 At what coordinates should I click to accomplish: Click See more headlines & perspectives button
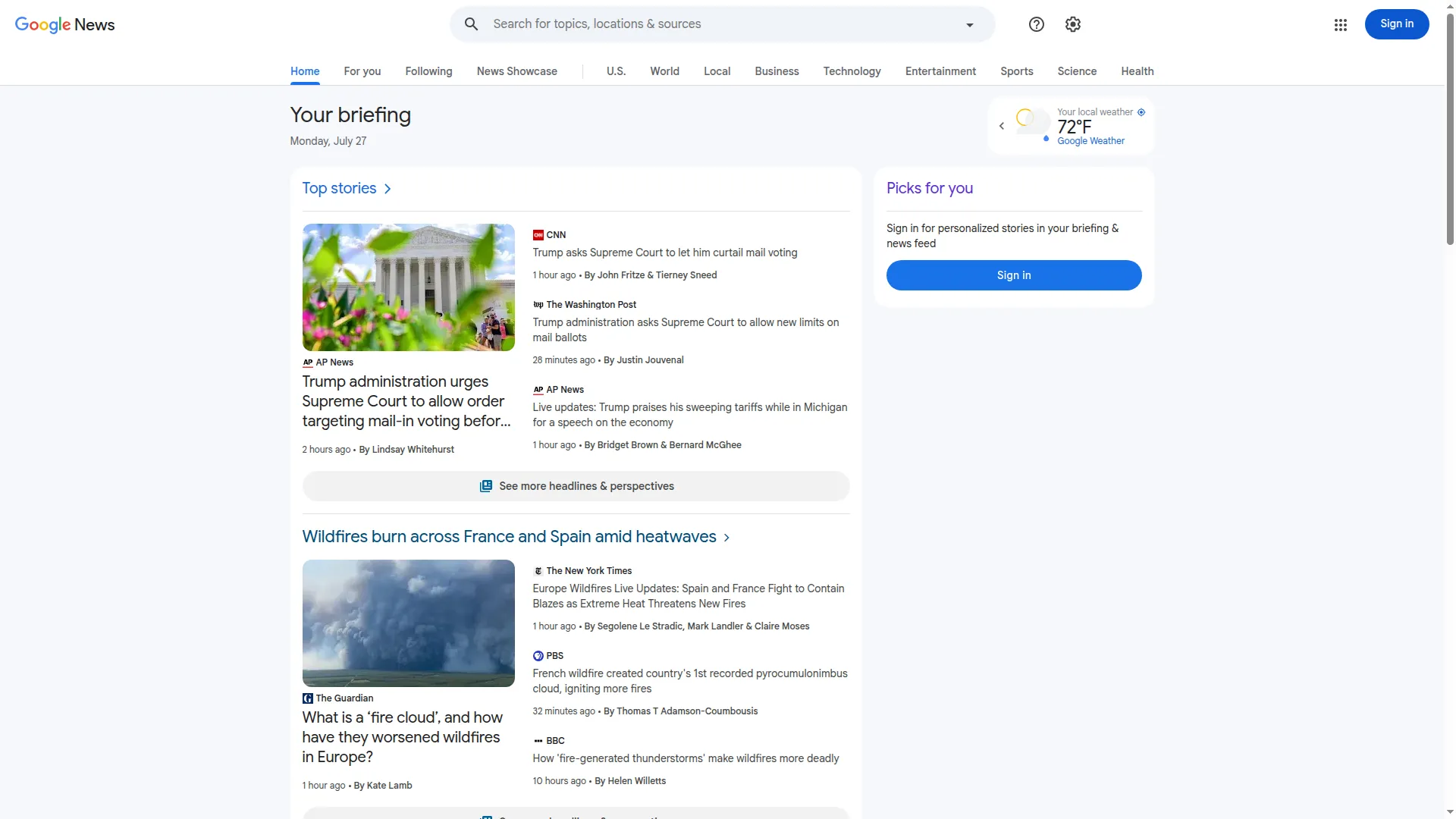coord(576,486)
